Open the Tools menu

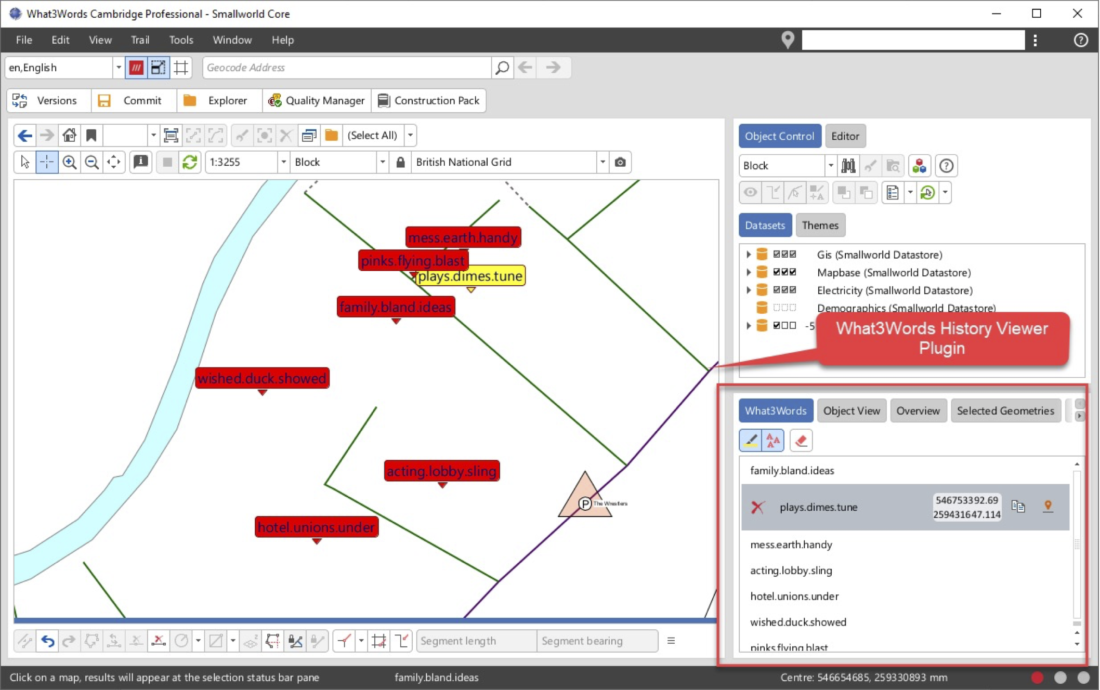181,40
